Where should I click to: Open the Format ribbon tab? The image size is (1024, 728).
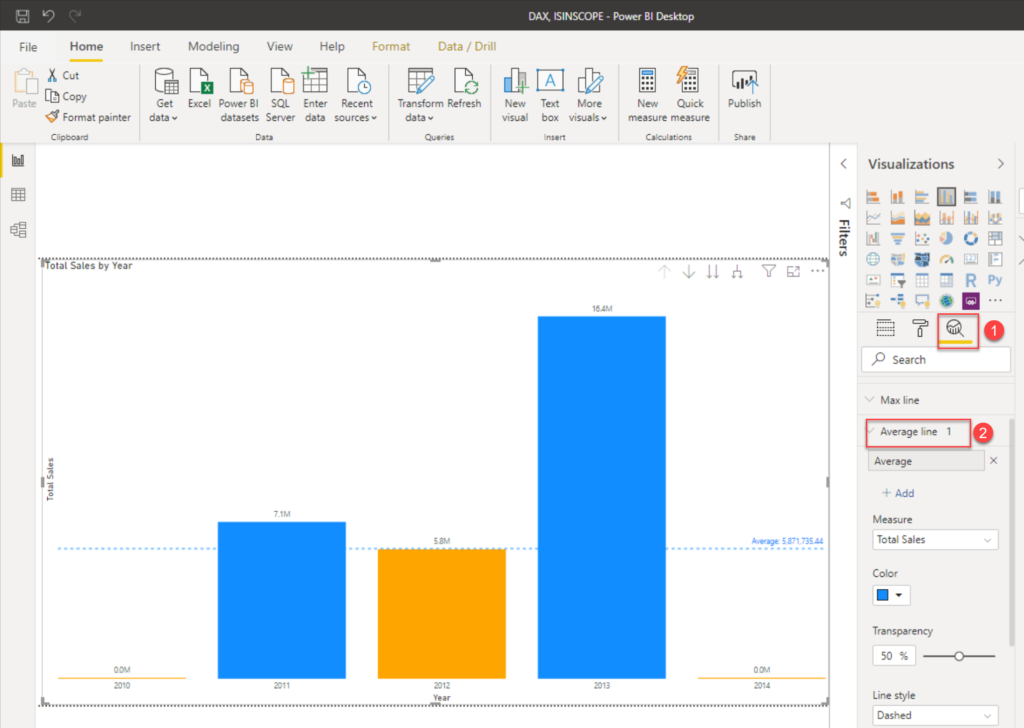(x=391, y=46)
